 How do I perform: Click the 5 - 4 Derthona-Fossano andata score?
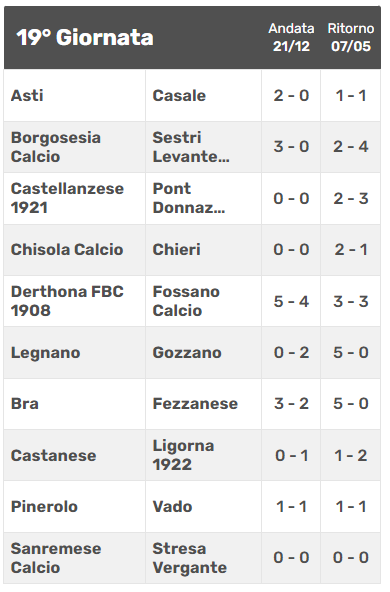coord(291,301)
